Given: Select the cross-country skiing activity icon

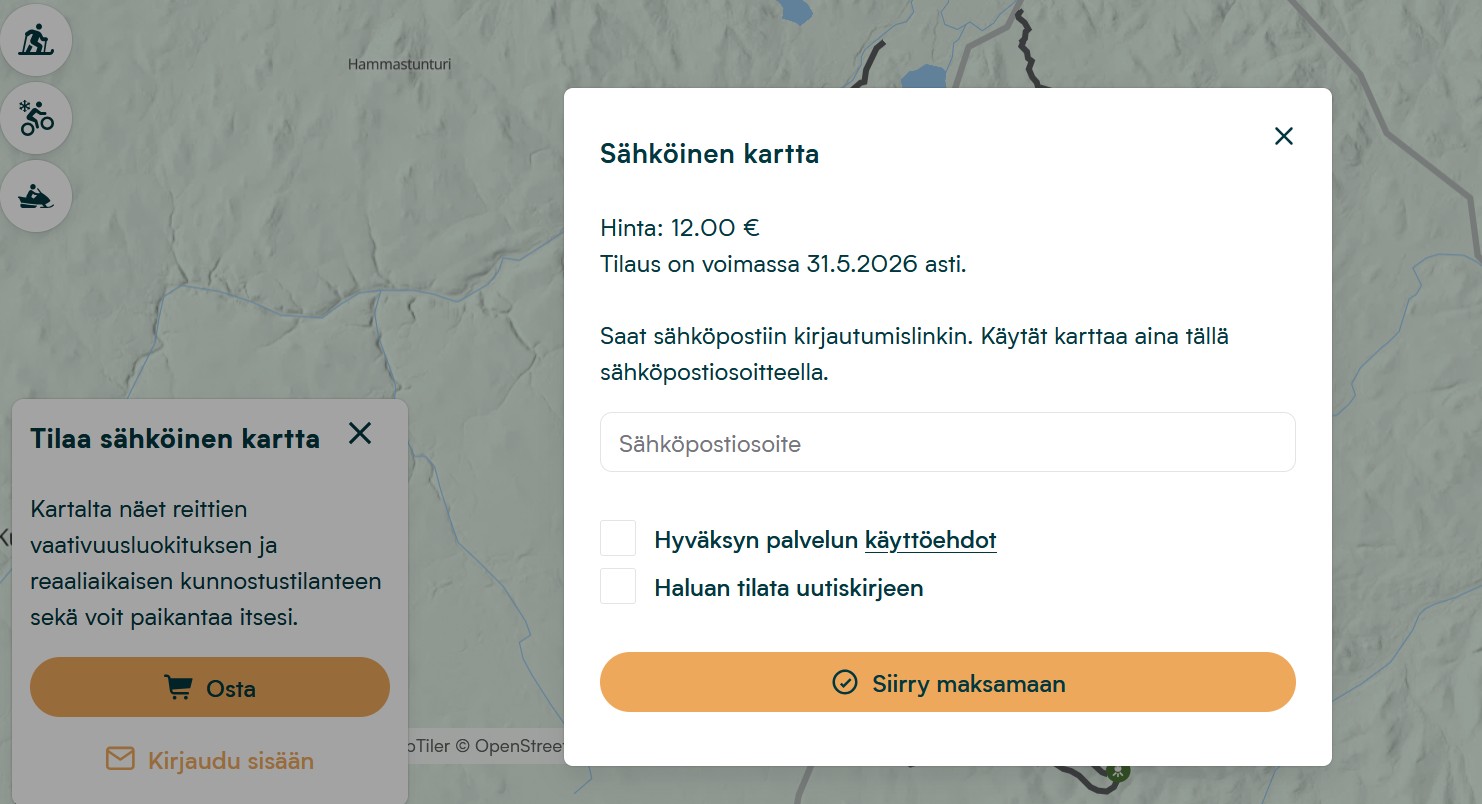Looking at the screenshot, I should 36,40.
